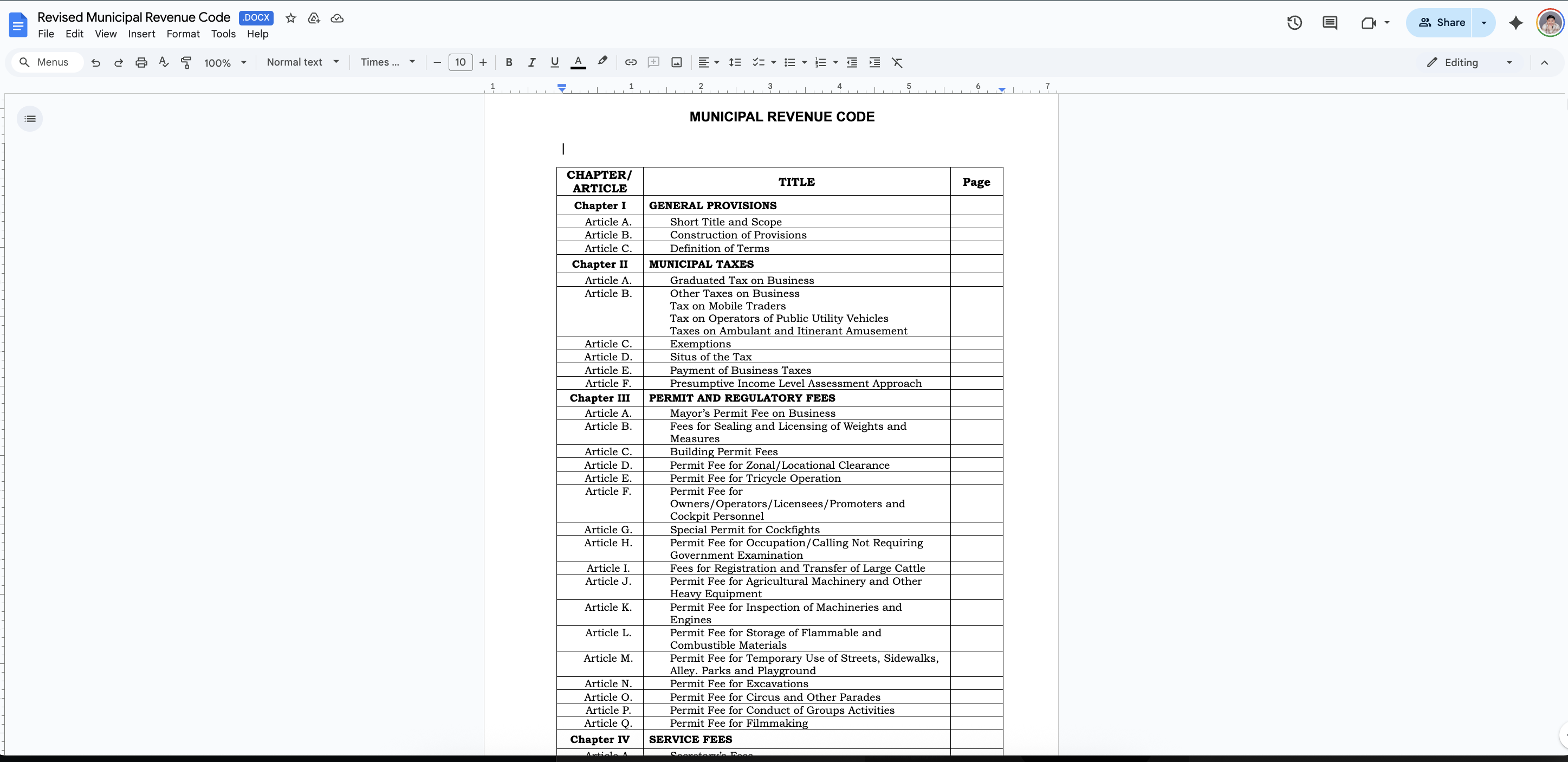Click the MUNICIPAL REVENUE CODE heading
The width and height of the screenshot is (1568, 762).
click(782, 117)
